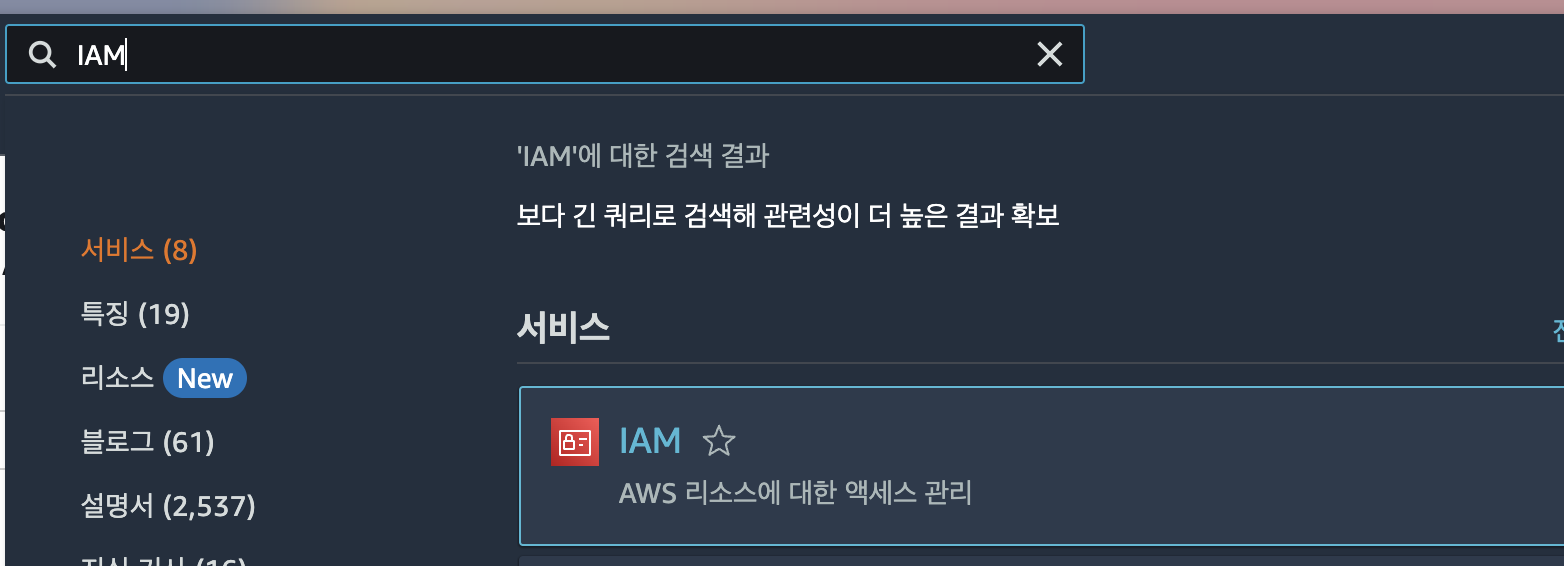Click the AWS 리소스에 대한 액세스 관리 description

796,493
